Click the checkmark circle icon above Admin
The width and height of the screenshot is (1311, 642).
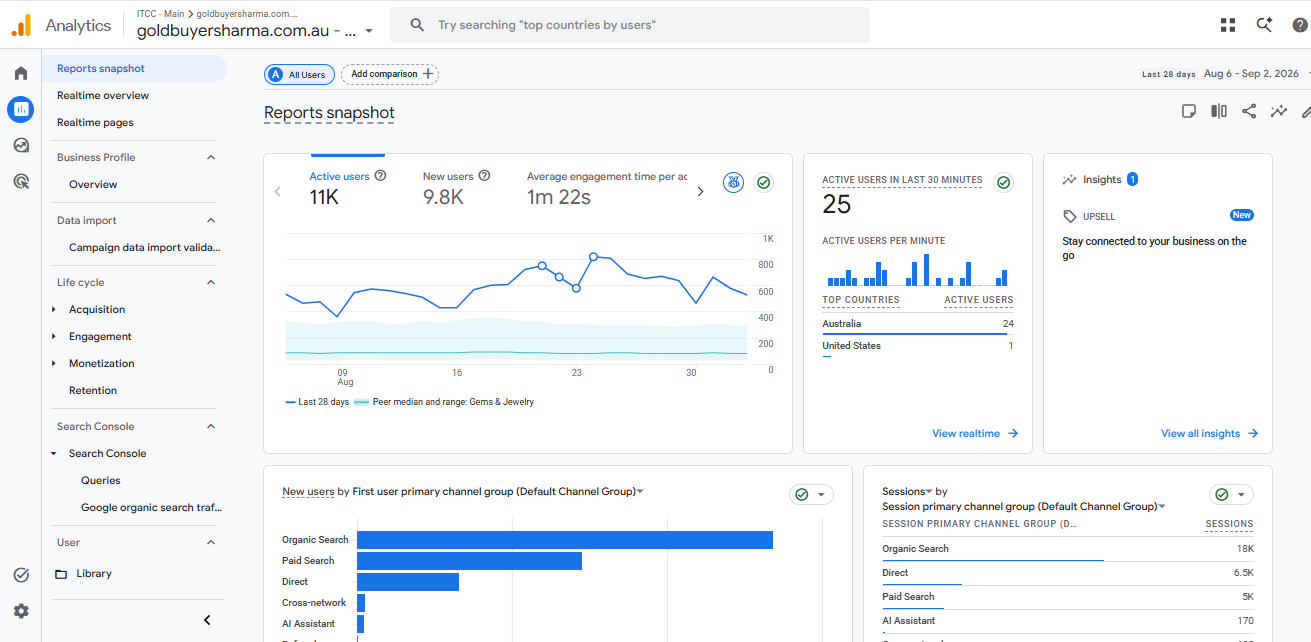pos(21,575)
